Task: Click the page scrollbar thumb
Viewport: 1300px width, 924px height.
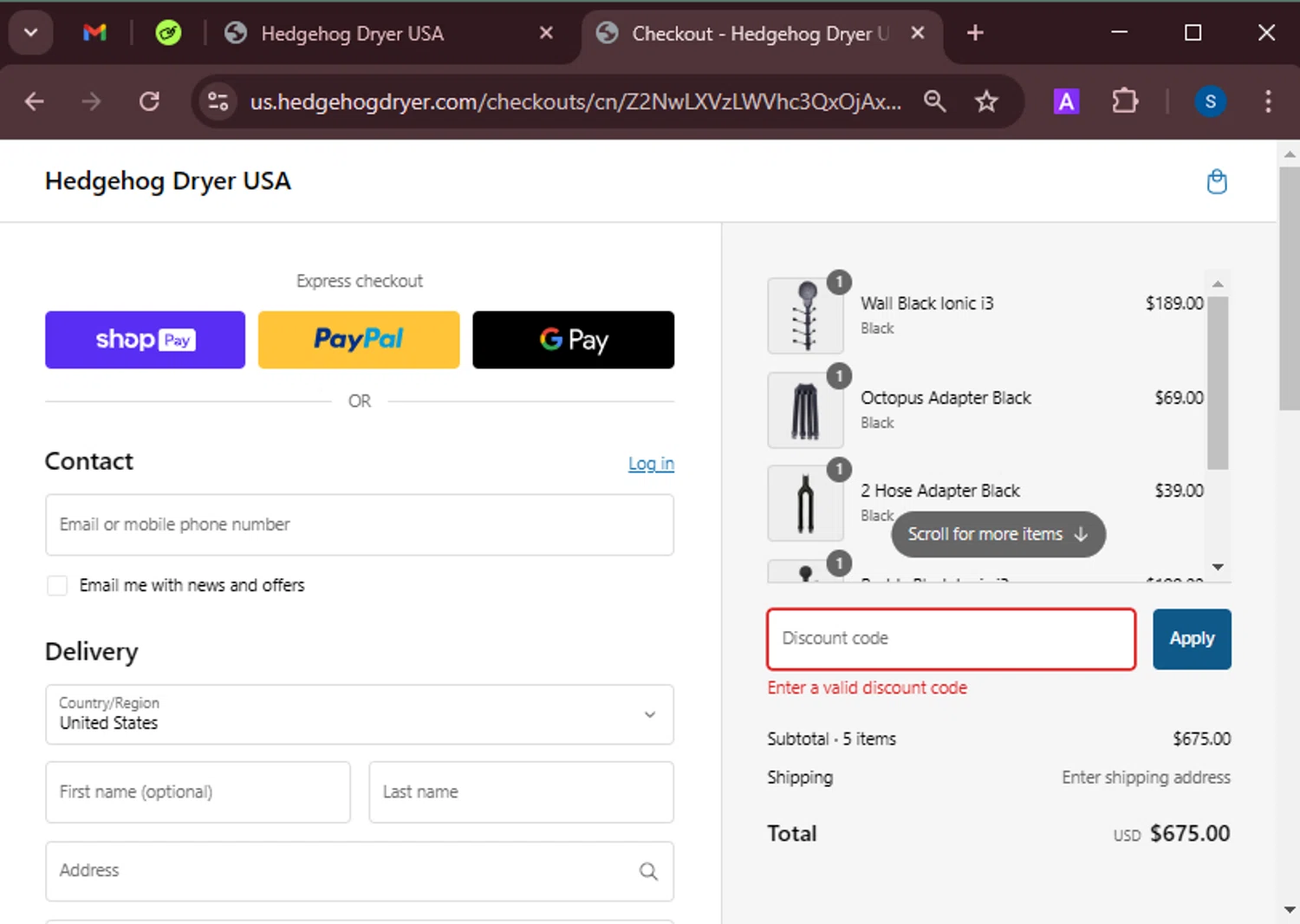Action: click(1290, 289)
